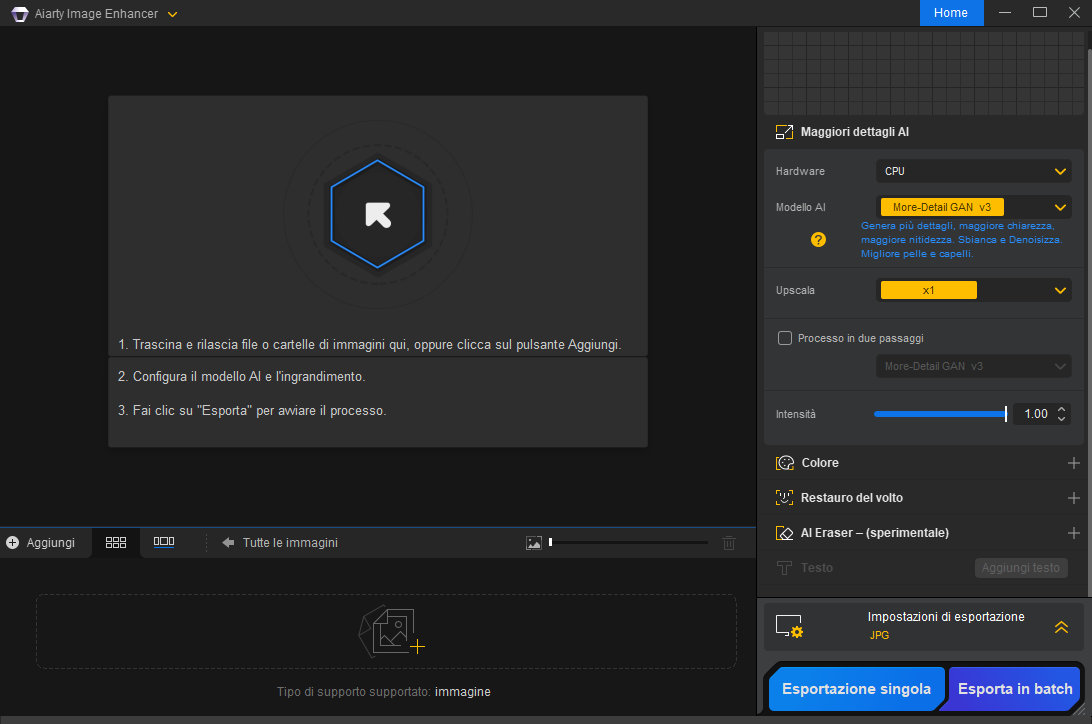Click the Esporta in batch button

tap(1014, 689)
